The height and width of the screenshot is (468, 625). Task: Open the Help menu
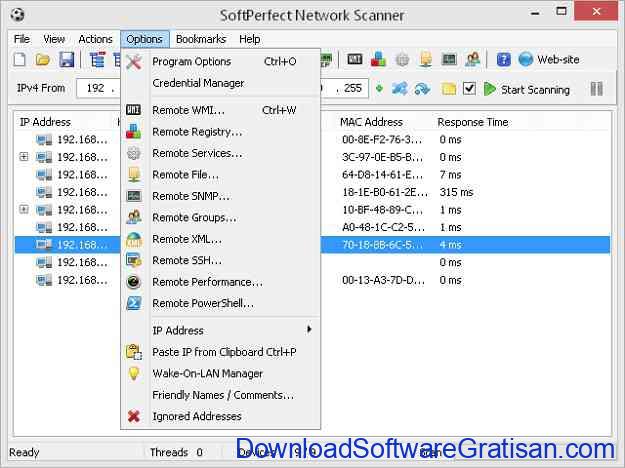250,39
